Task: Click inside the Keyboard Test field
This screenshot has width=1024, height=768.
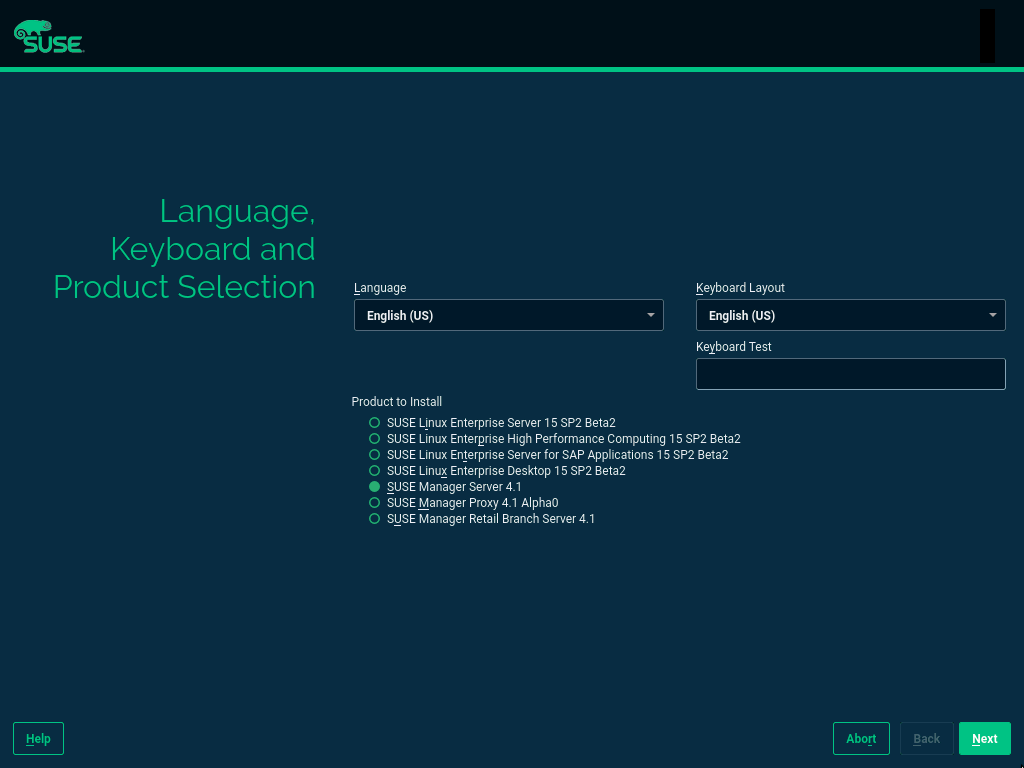Action: (850, 374)
